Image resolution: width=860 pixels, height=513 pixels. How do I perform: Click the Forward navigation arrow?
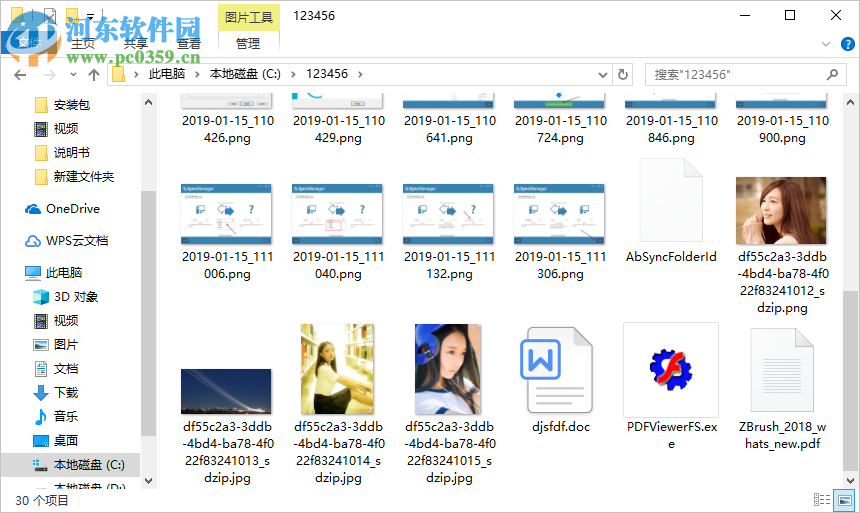tap(49, 75)
